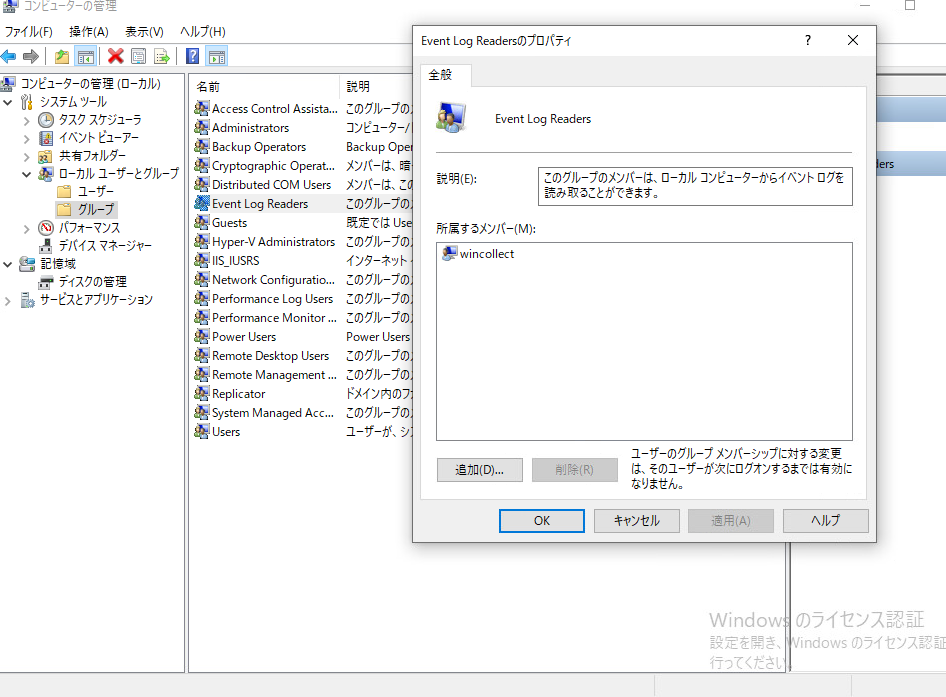Click the 追加(D)... button
Screen dimensions: 946x697
pos(480,469)
